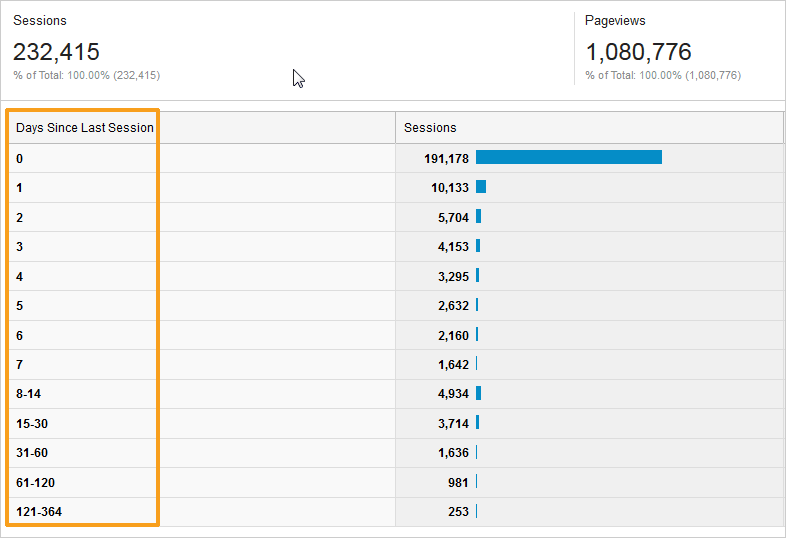Click the 31-60 days row label
786x538 pixels.
pyautogui.click(x=32, y=453)
